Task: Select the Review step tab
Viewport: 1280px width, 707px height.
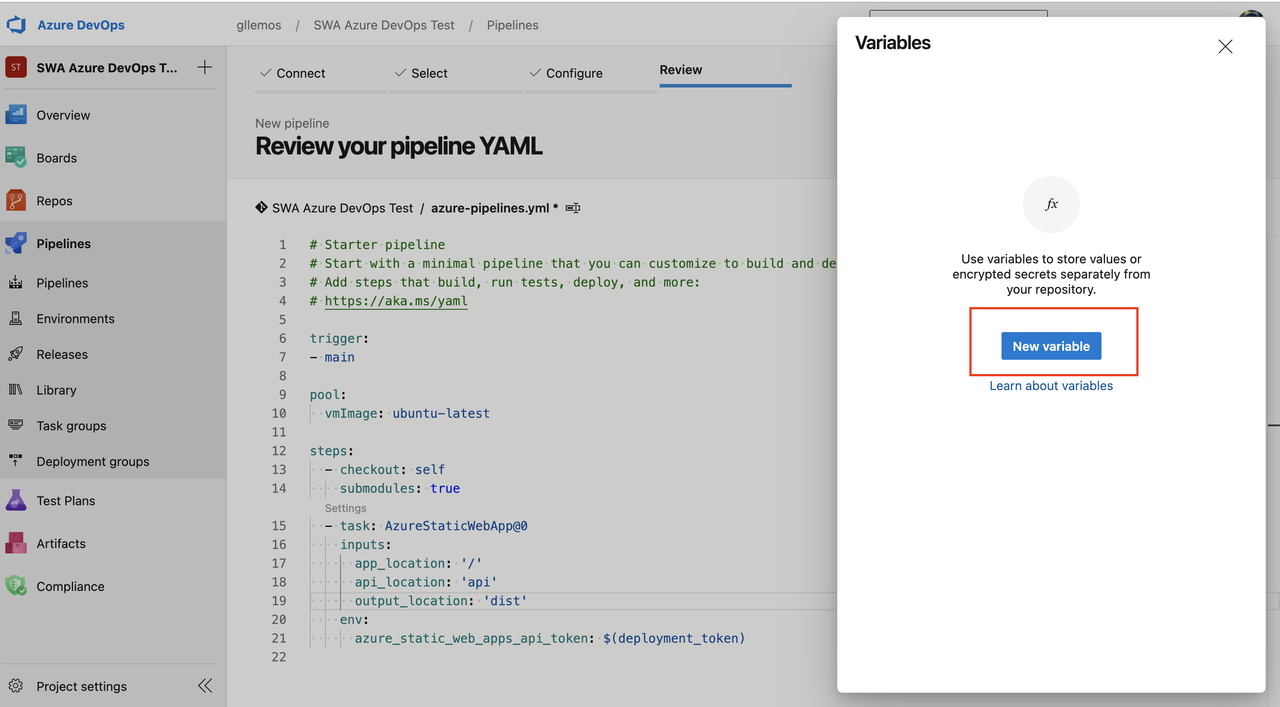Action: [x=681, y=70]
